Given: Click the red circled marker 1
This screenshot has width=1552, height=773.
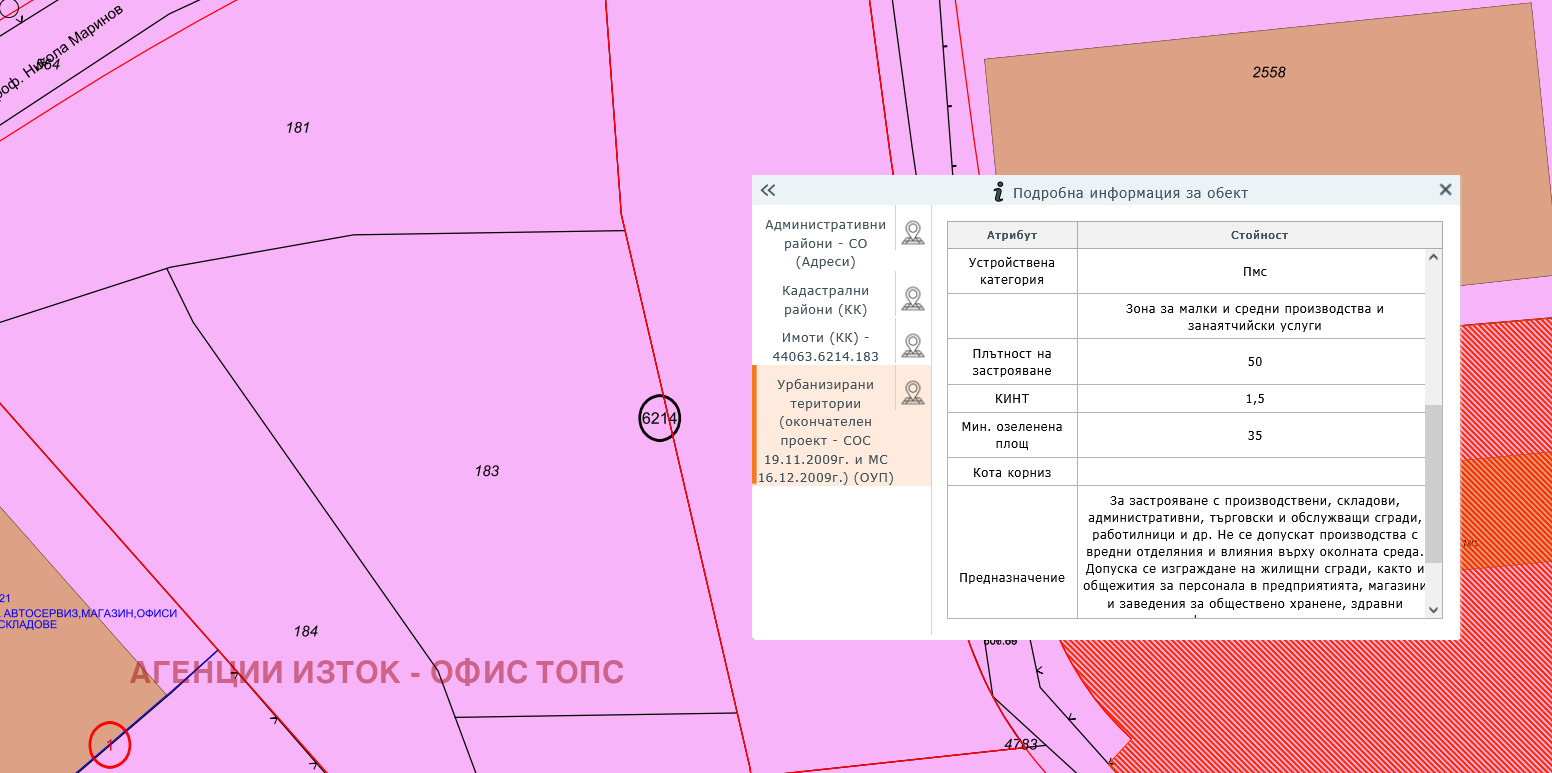Looking at the screenshot, I should tap(110, 744).
